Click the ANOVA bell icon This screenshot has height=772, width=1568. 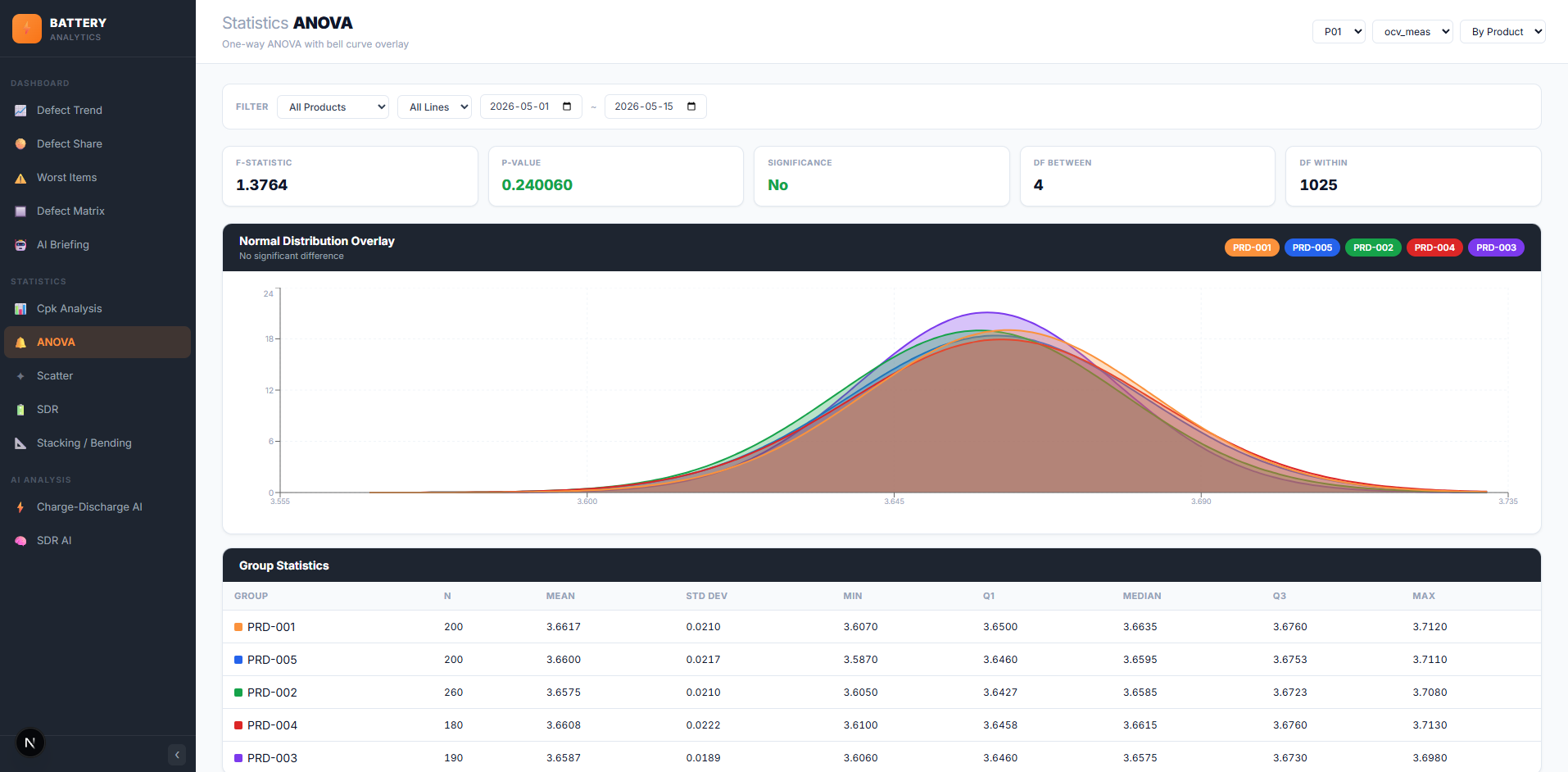tap(20, 343)
